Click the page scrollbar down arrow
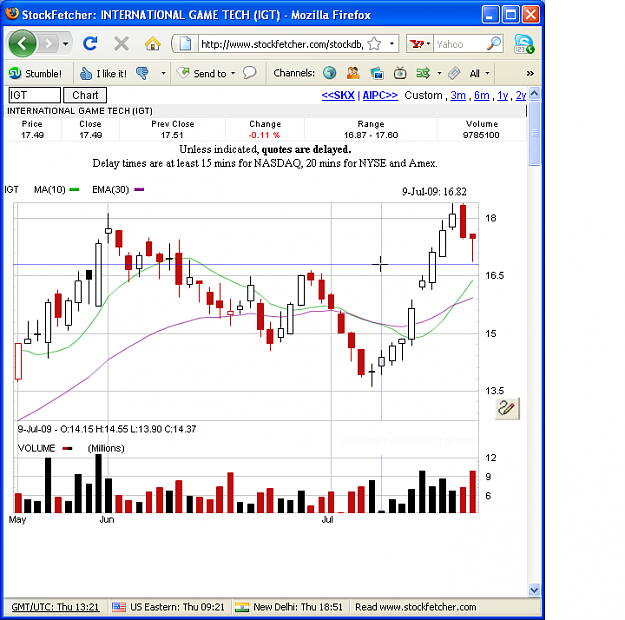This screenshot has height=620, width=625. point(534,589)
